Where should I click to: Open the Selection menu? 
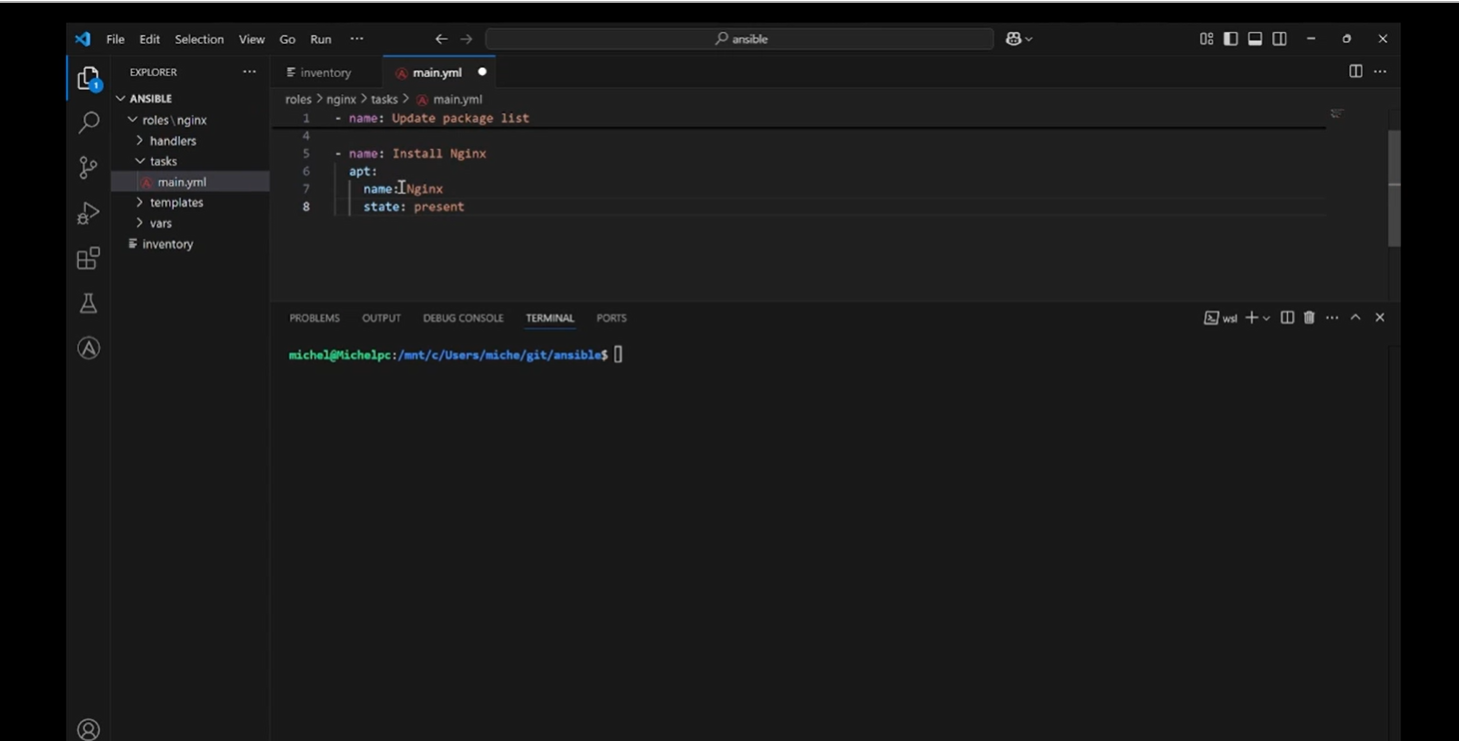199,39
